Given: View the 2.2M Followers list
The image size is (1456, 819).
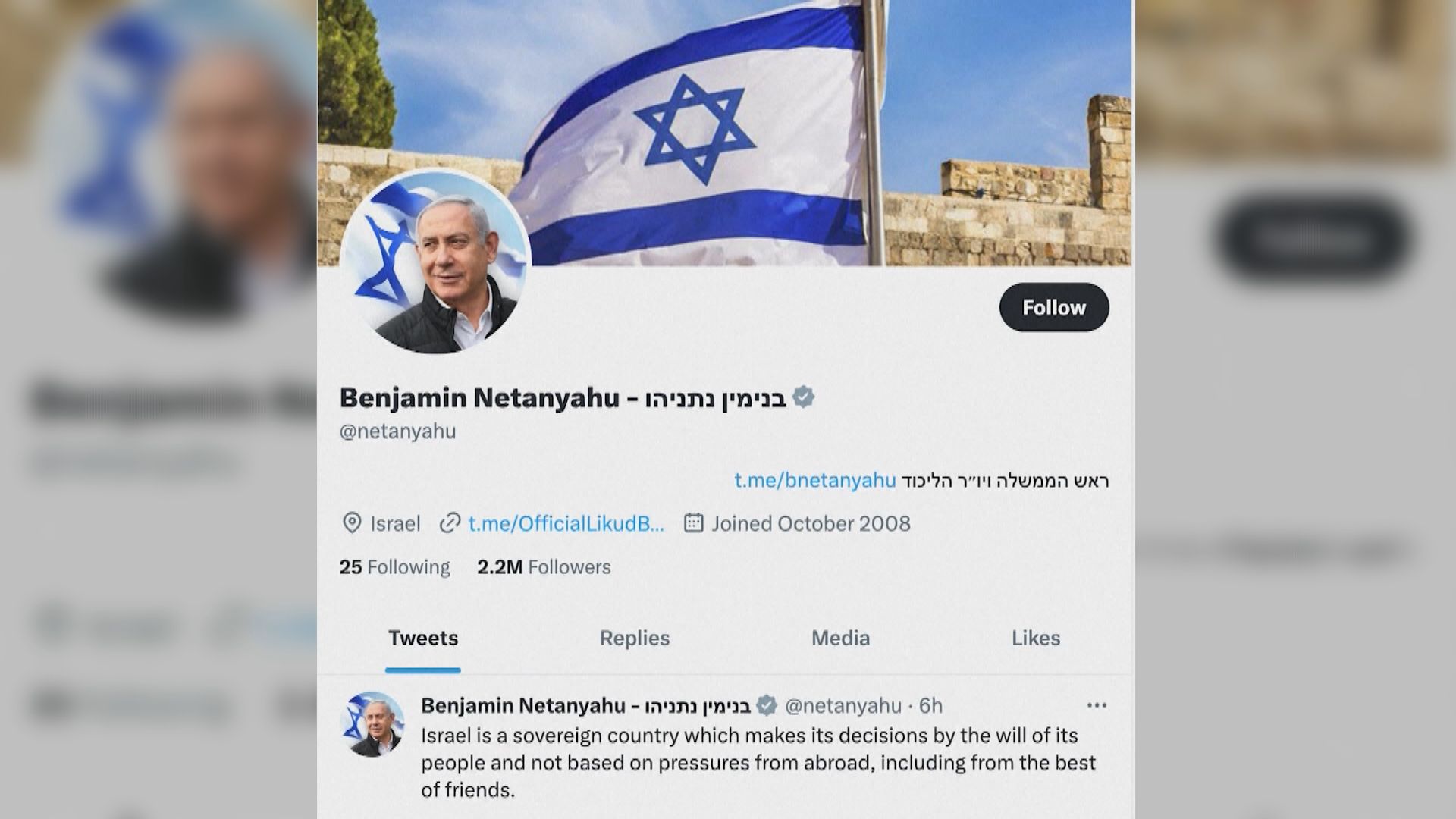Looking at the screenshot, I should coord(544,567).
